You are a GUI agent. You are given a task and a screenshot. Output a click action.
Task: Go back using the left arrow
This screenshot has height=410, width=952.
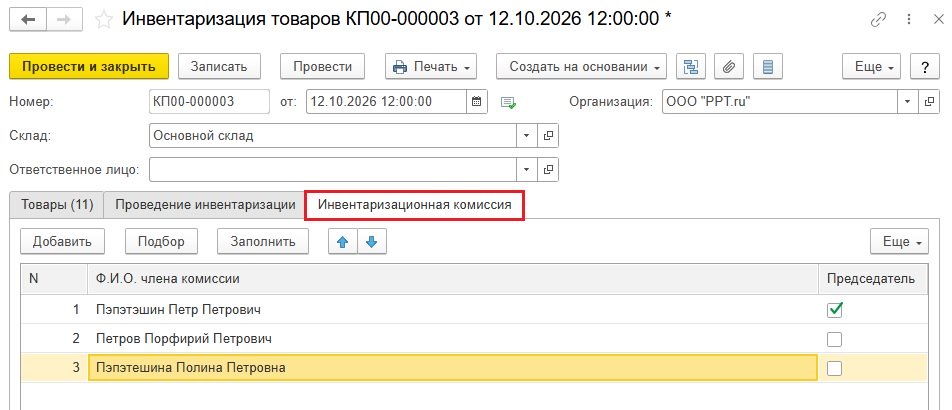[x=29, y=19]
